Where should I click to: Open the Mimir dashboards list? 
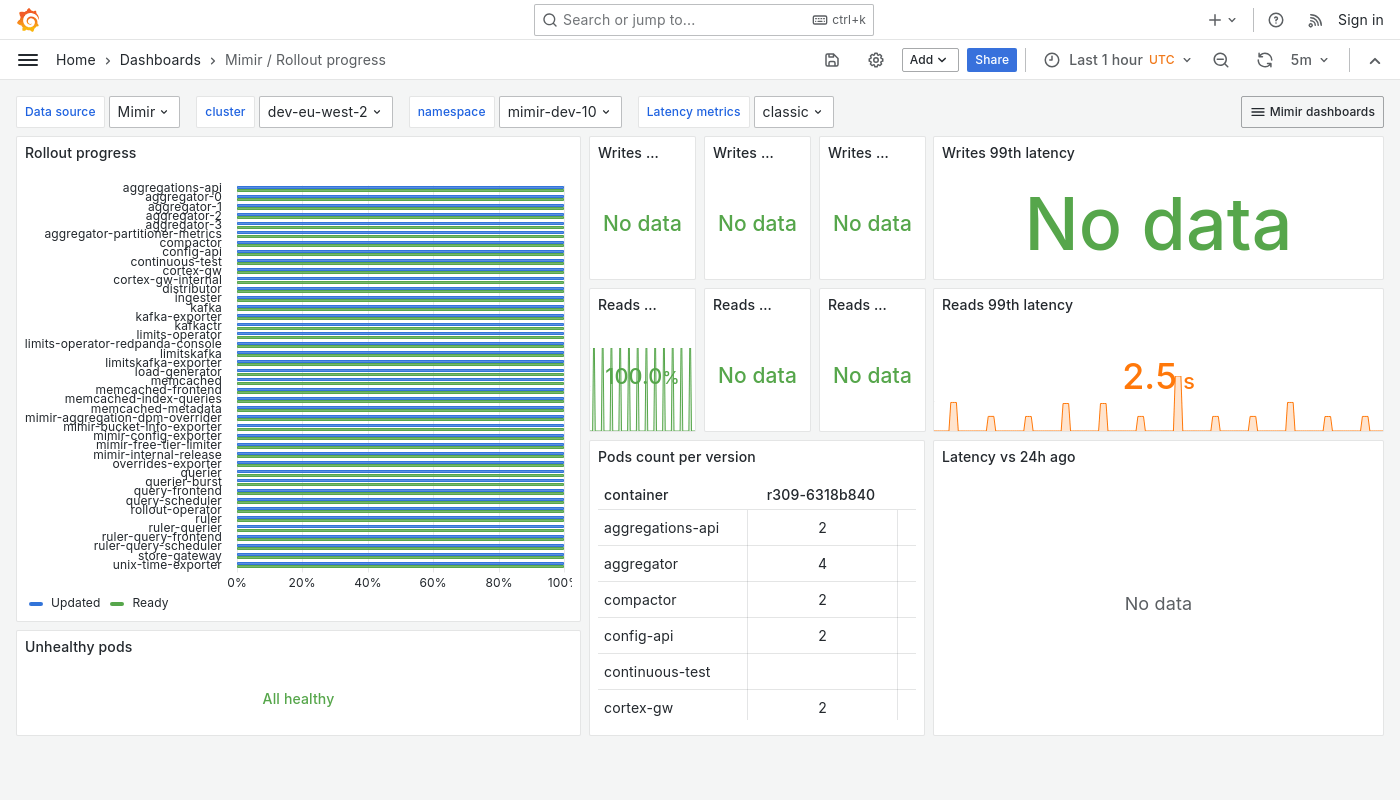click(1311, 111)
